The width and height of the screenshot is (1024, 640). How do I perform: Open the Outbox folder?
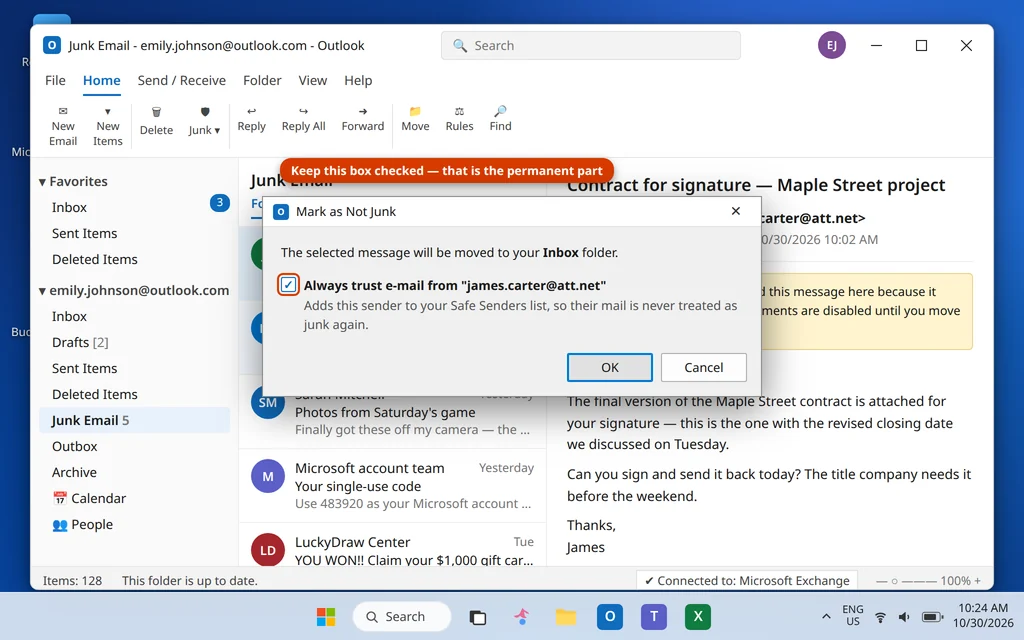click(x=135, y=446)
